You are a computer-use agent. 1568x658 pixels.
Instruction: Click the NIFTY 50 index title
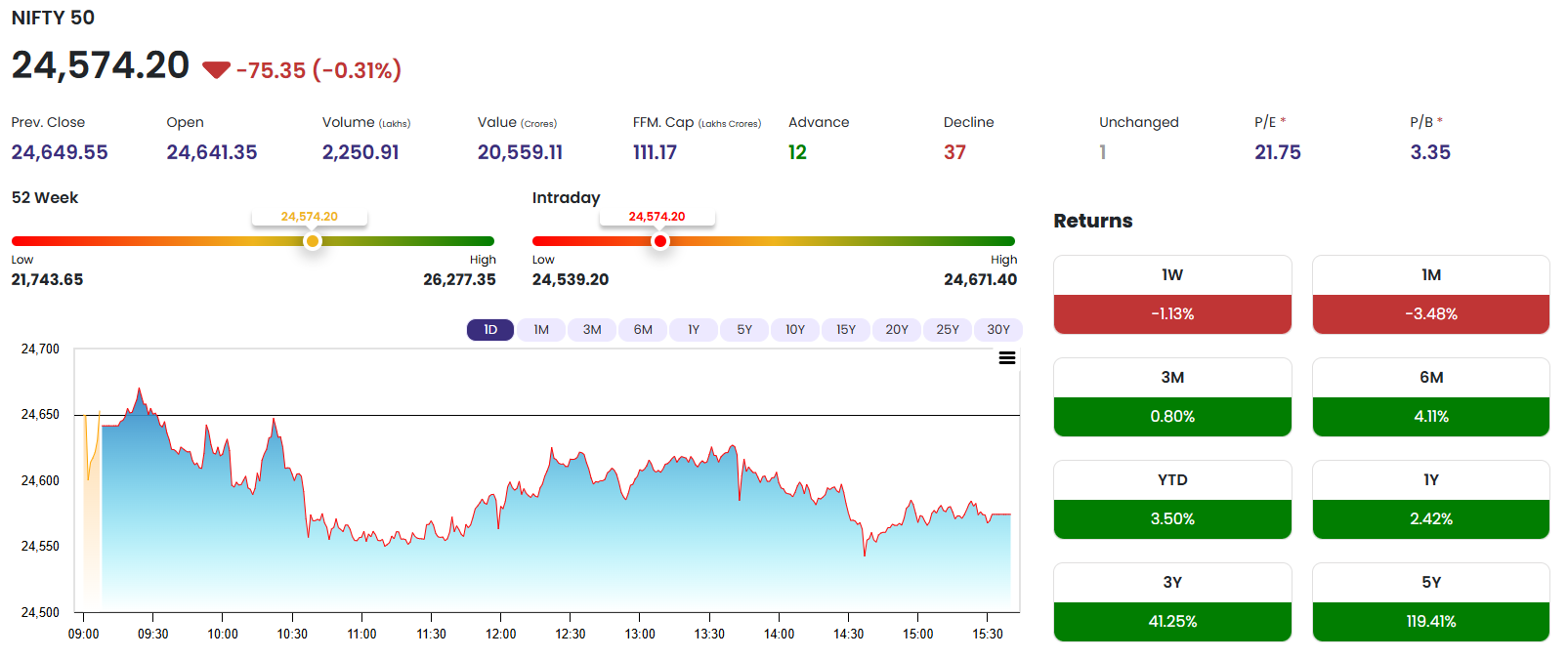(53, 18)
